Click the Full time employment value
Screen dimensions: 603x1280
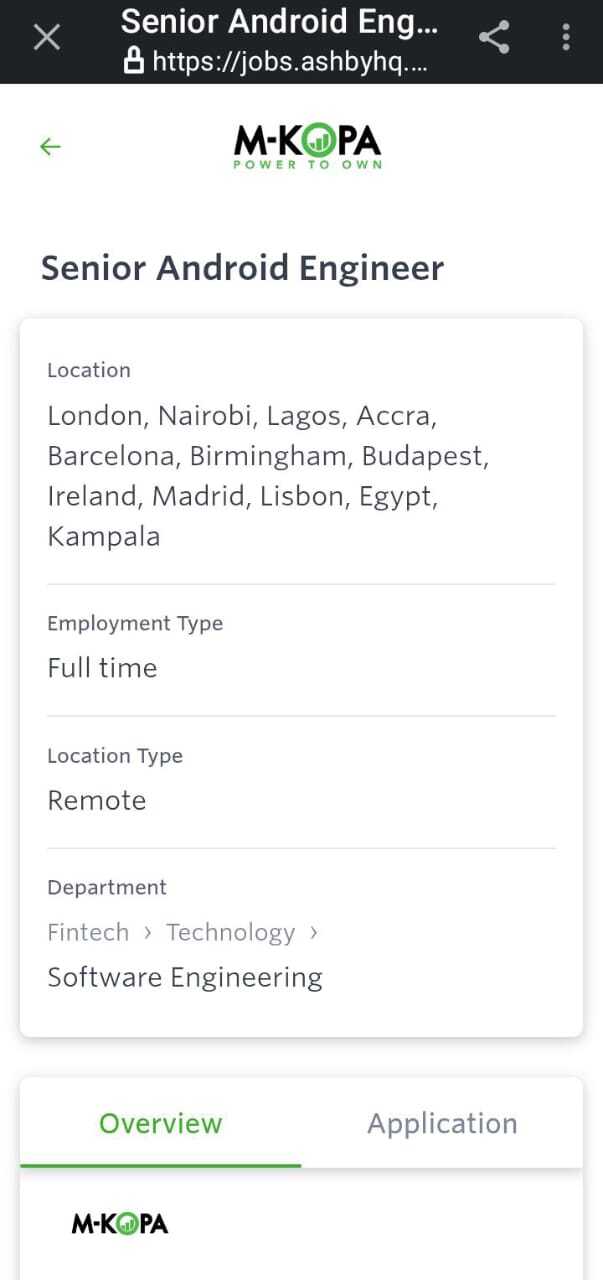click(x=102, y=668)
